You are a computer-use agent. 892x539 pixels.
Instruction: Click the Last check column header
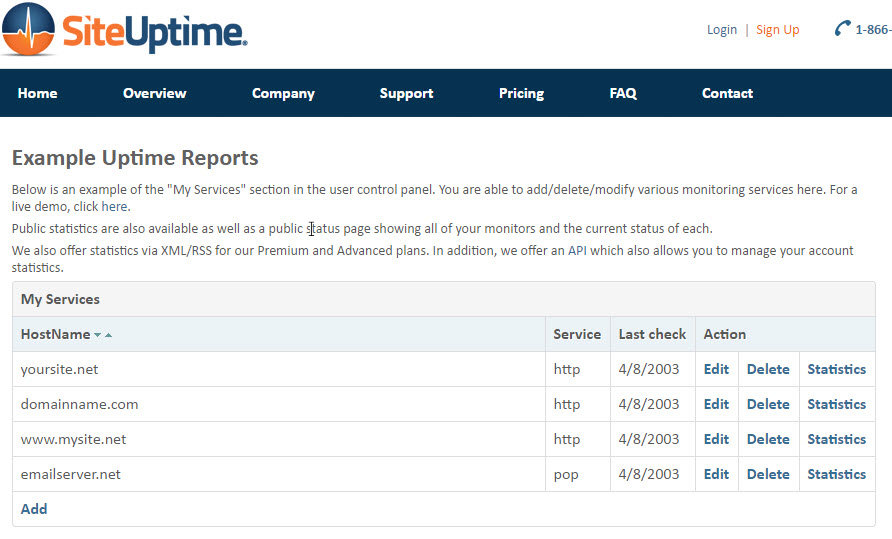pos(653,334)
